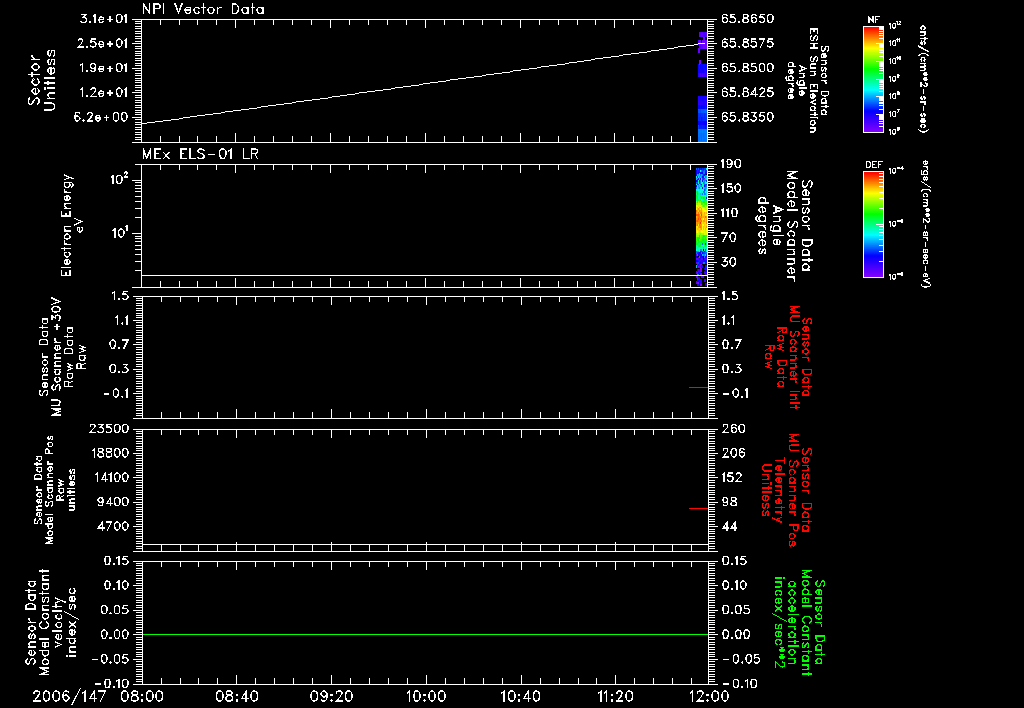Click the '10:40' time axis label

(x=520, y=696)
